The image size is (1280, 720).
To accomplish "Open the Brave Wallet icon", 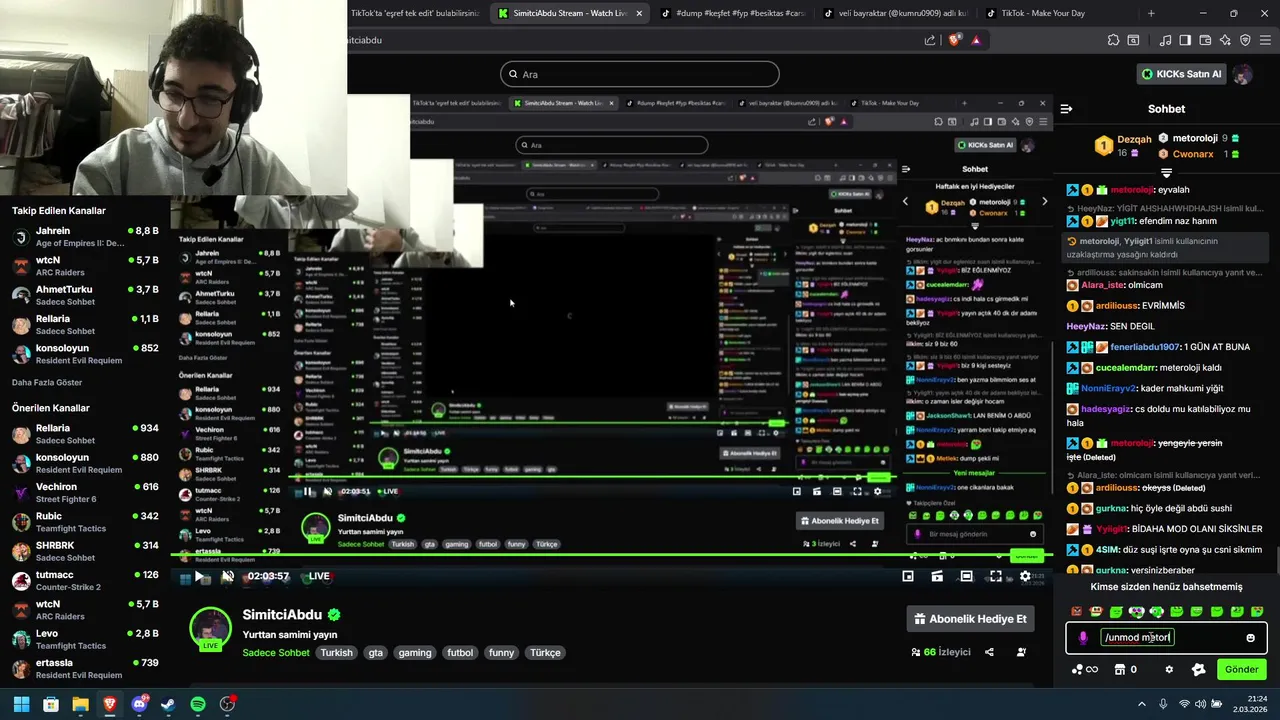I will [1205, 40].
